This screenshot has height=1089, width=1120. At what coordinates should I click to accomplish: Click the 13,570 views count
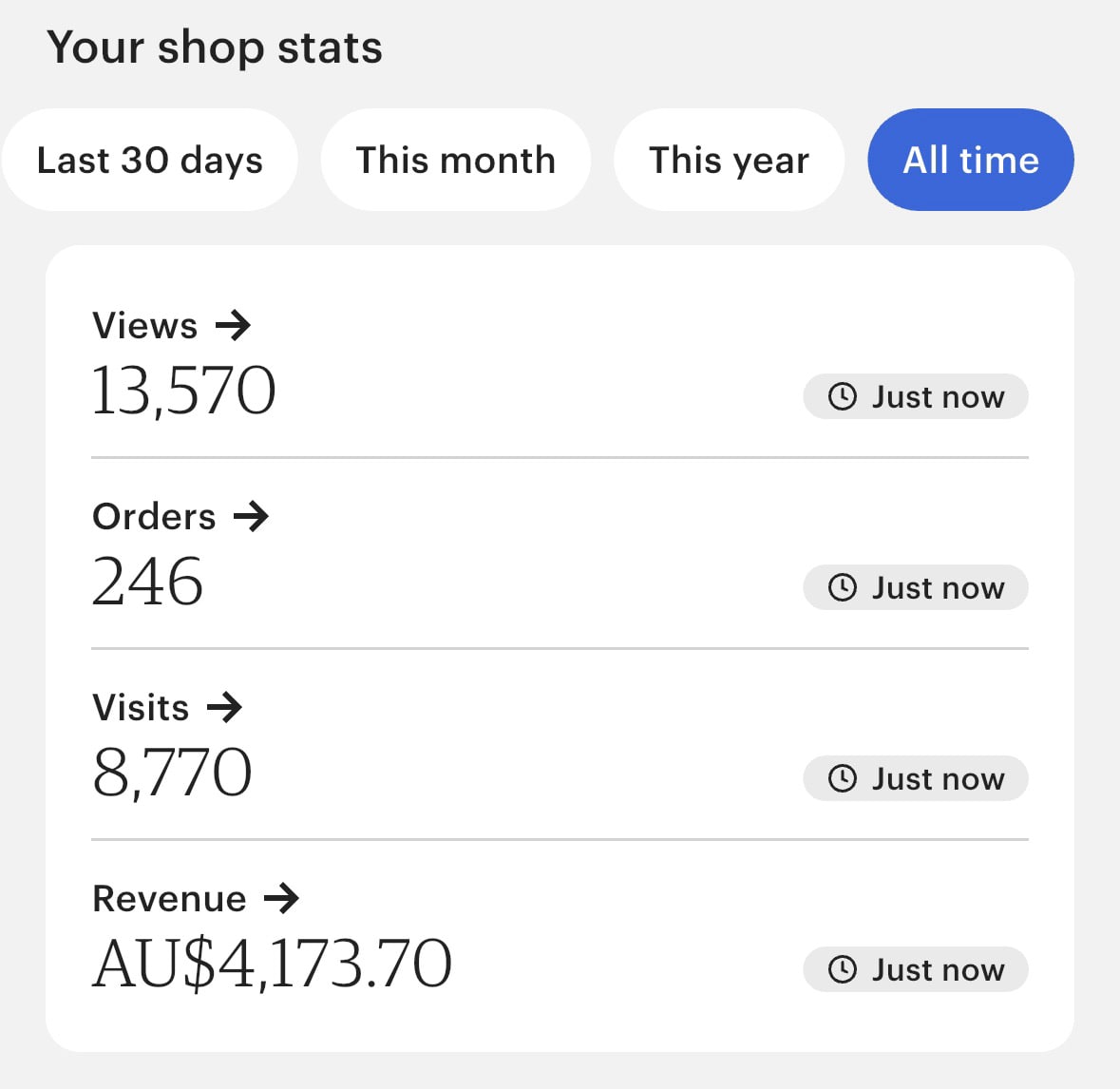pos(184,391)
